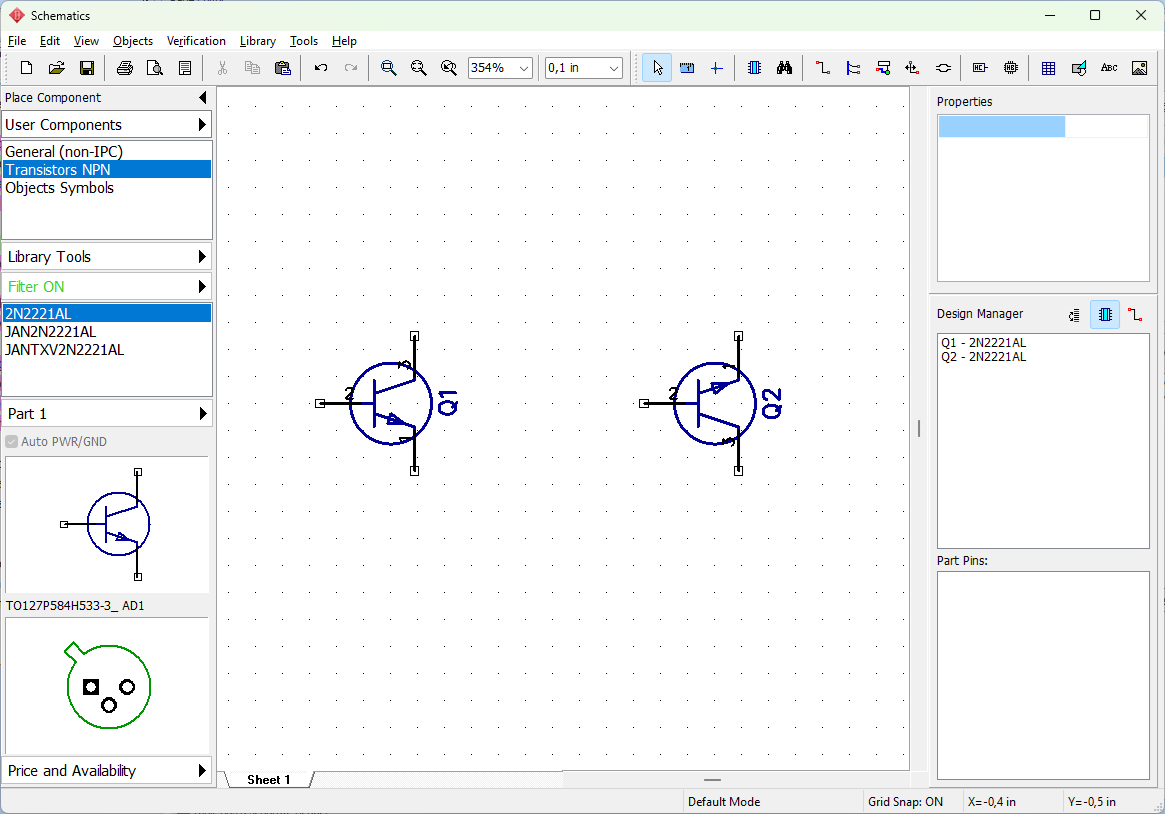
Task: Select the Connect Without Wire tool
Action: pyautogui.click(x=943, y=68)
